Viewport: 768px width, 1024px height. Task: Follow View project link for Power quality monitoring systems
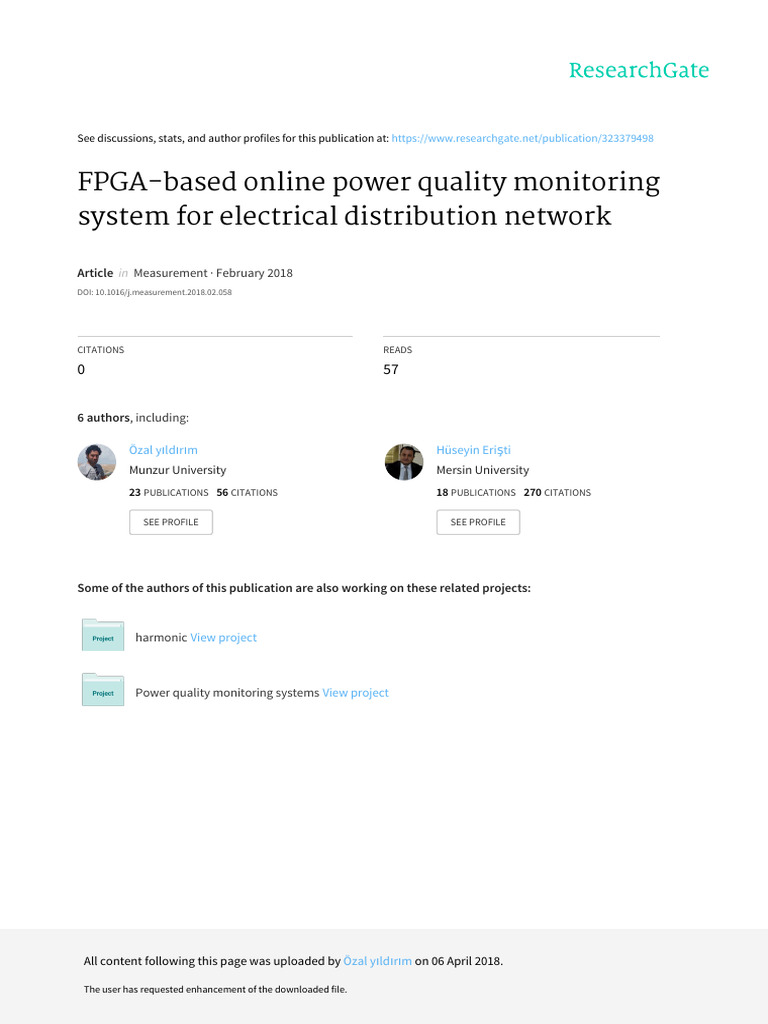pyautogui.click(x=355, y=692)
